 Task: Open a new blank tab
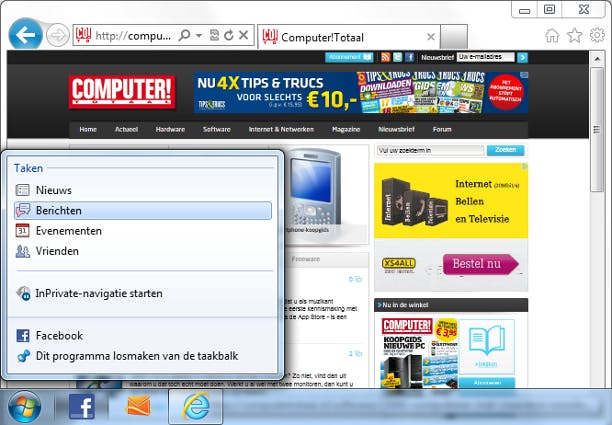pos(454,37)
